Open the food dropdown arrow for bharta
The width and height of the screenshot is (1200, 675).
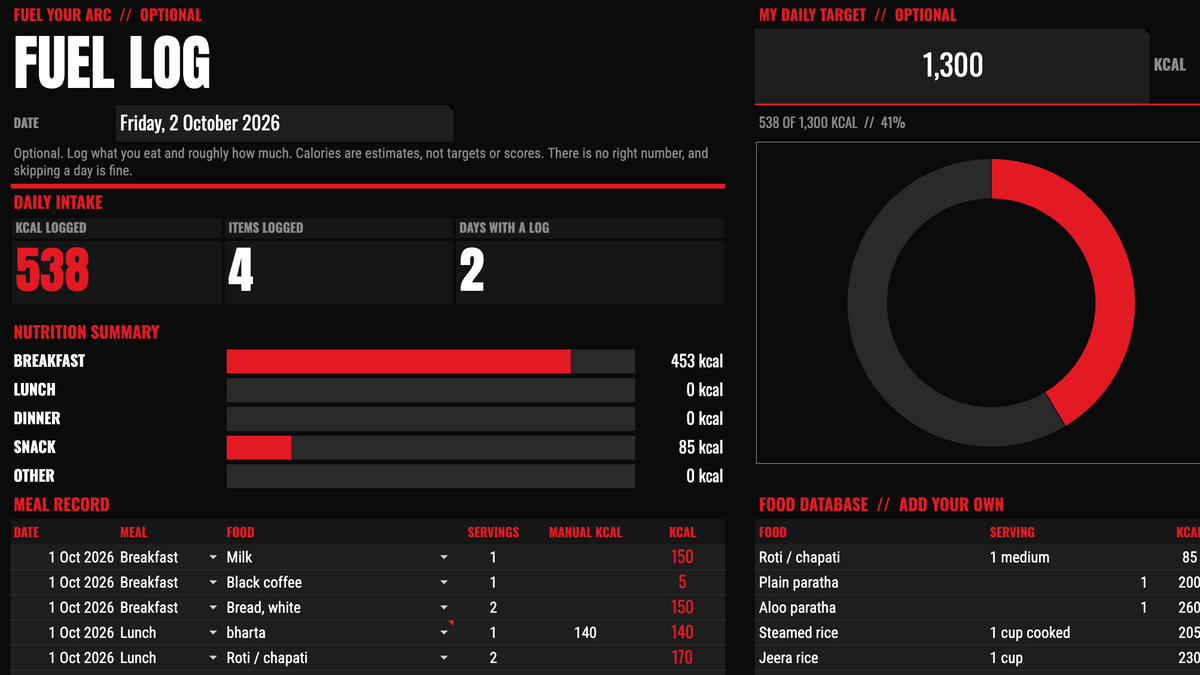444,632
